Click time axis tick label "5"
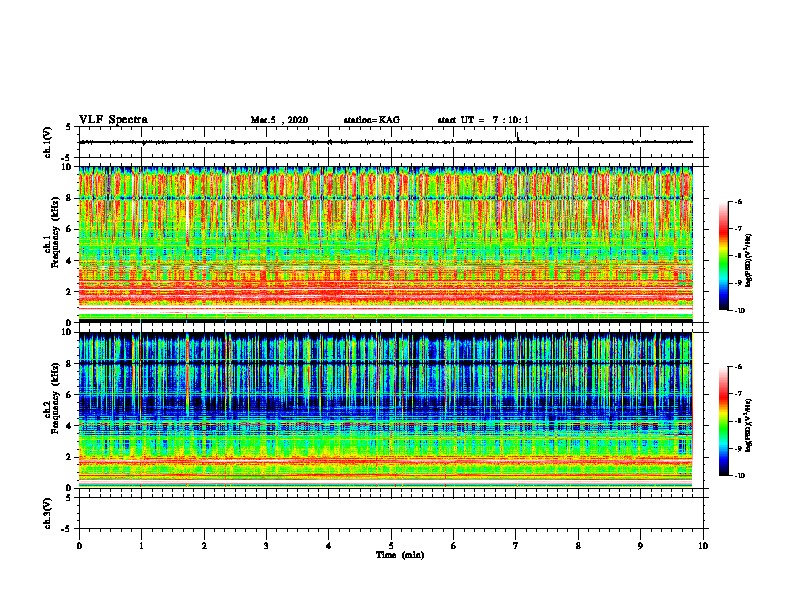This screenshot has width=792, height=612. click(391, 546)
